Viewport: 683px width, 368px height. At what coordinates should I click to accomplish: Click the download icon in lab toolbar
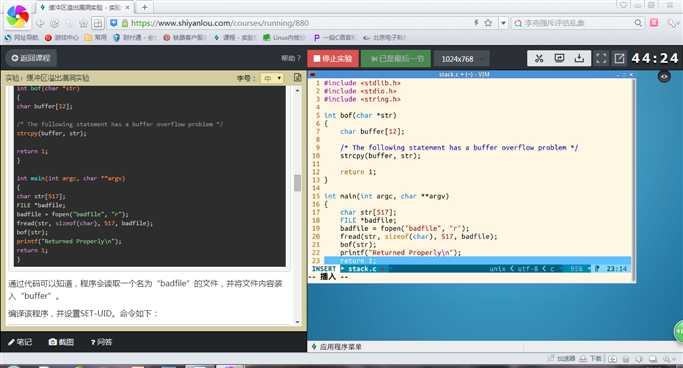click(x=579, y=58)
